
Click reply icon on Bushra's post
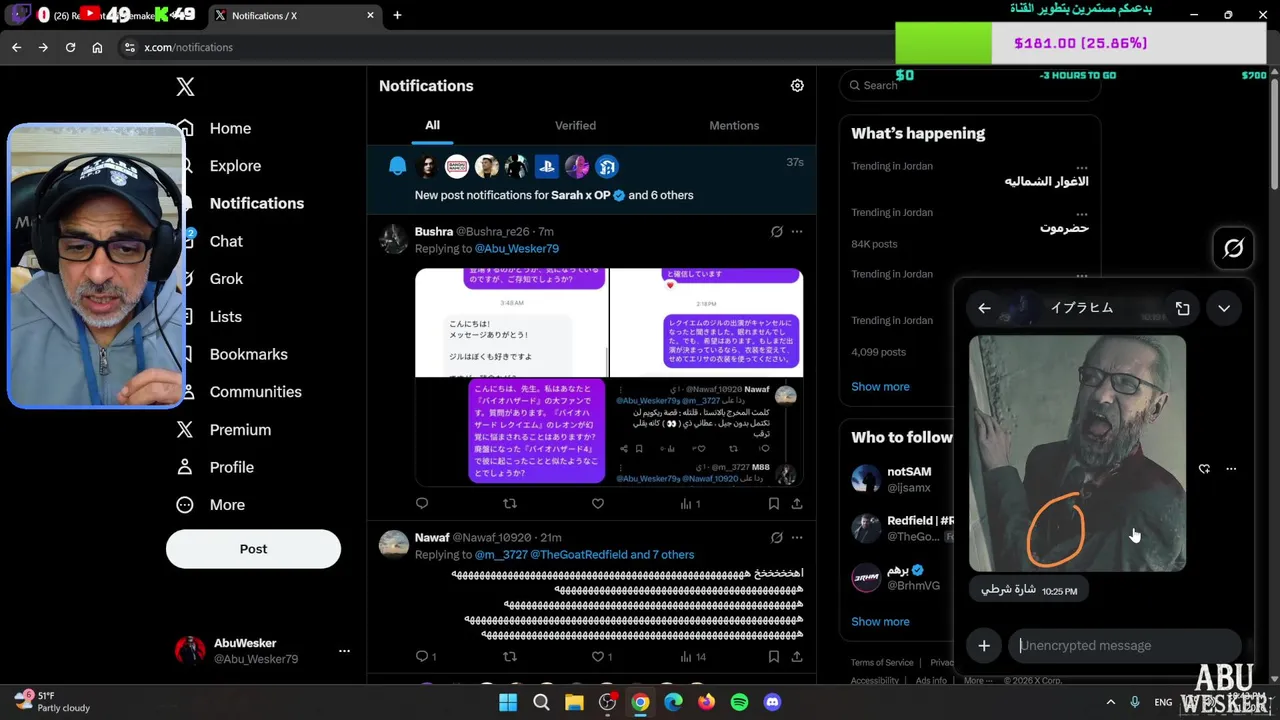[x=421, y=504]
